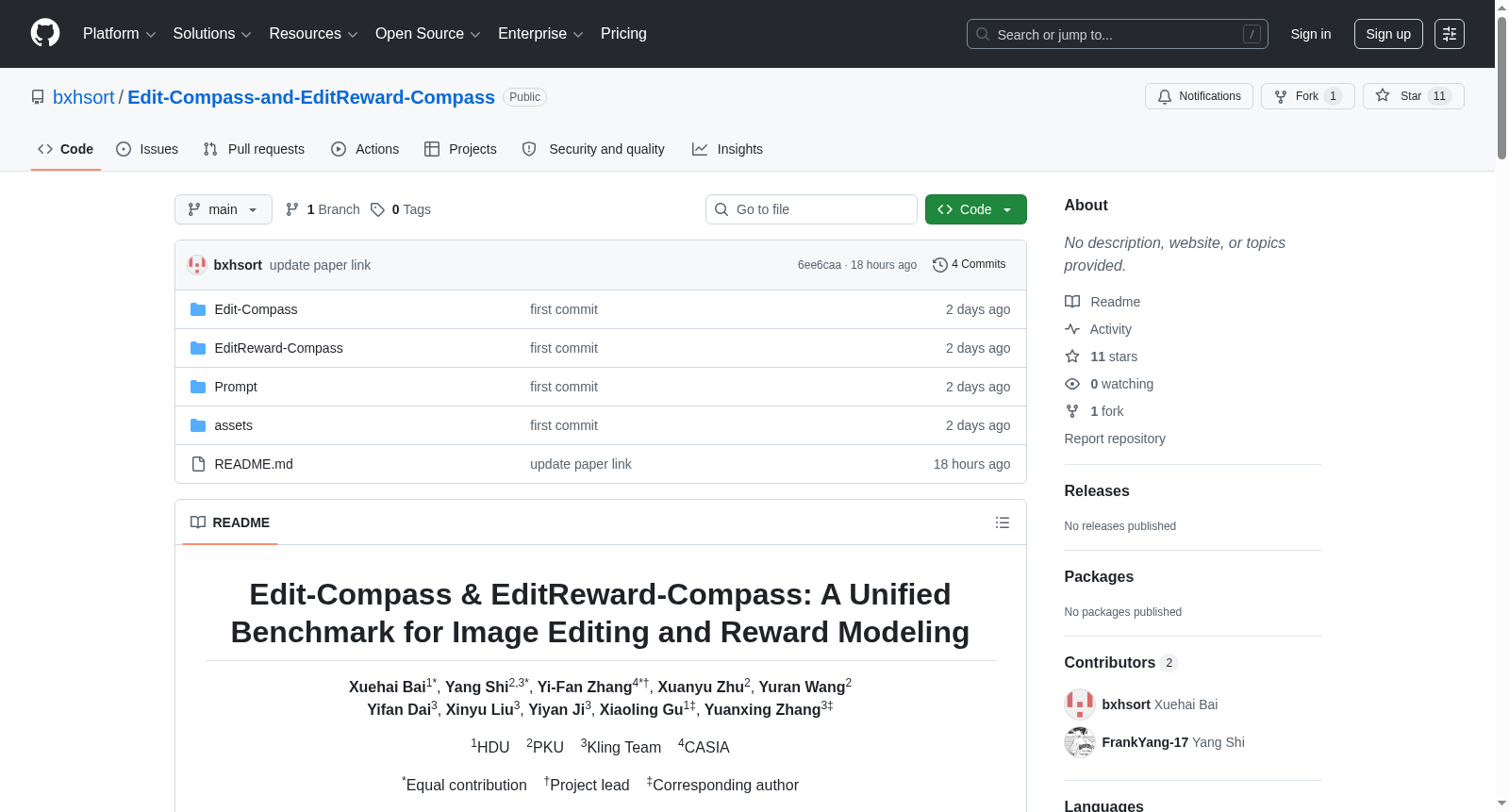Screen dimensions: 1509x812
Task: Focus the Search or jump to field
Action: [x=1118, y=34]
